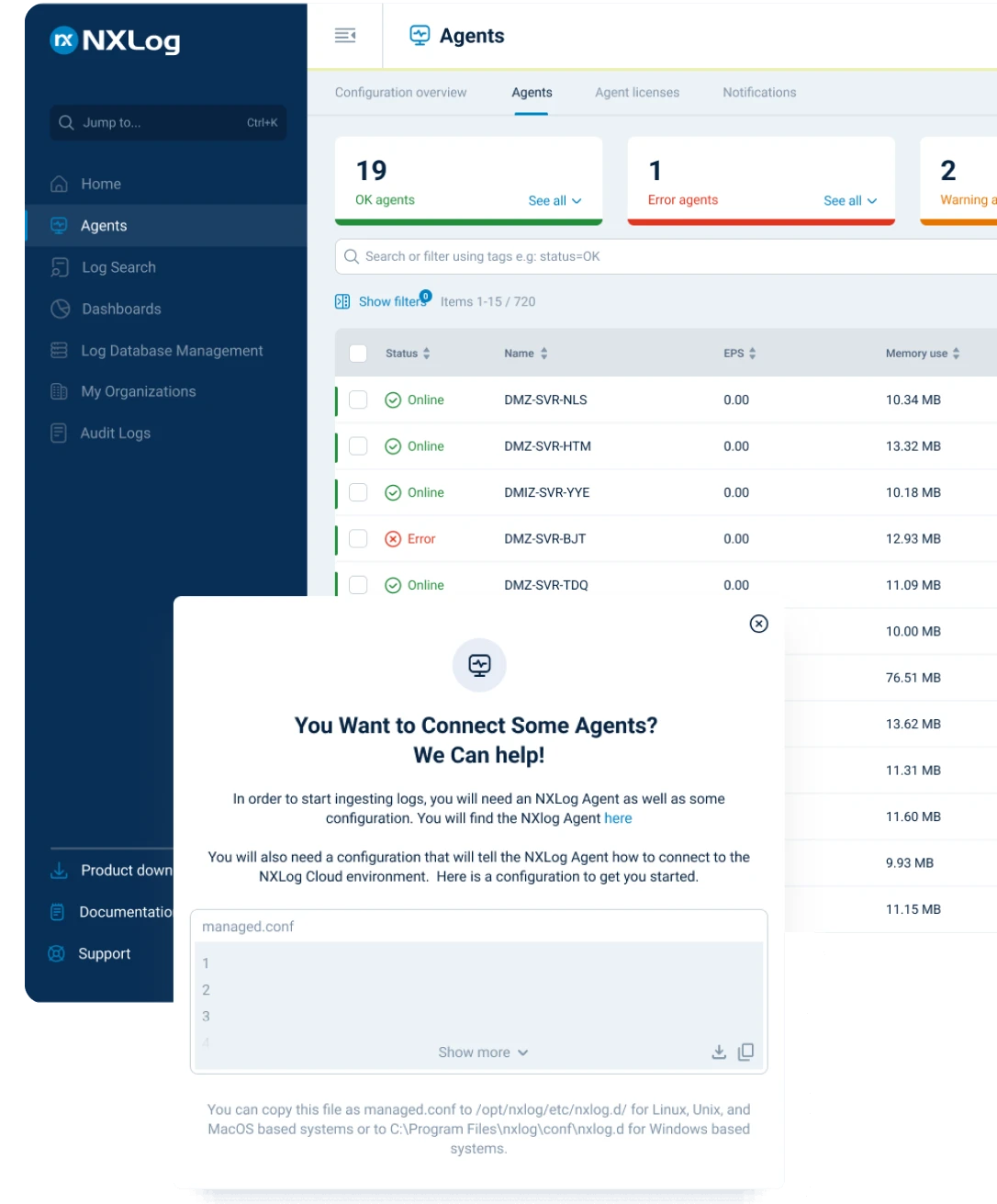Show filters for the agent list
The height and width of the screenshot is (1204, 997).
click(x=386, y=301)
